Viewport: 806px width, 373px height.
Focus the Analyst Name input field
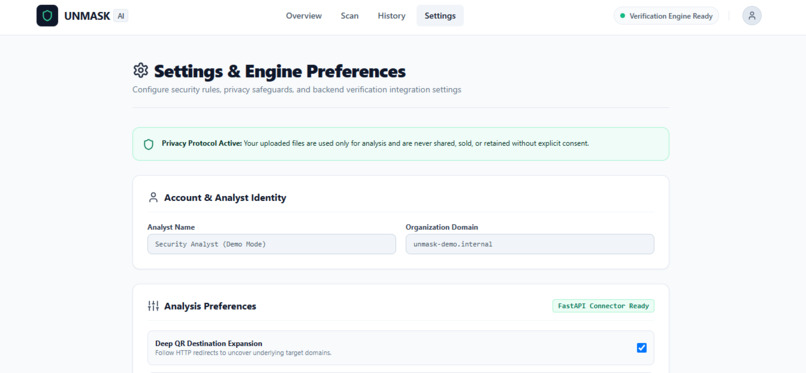pyautogui.click(x=271, y=244)
